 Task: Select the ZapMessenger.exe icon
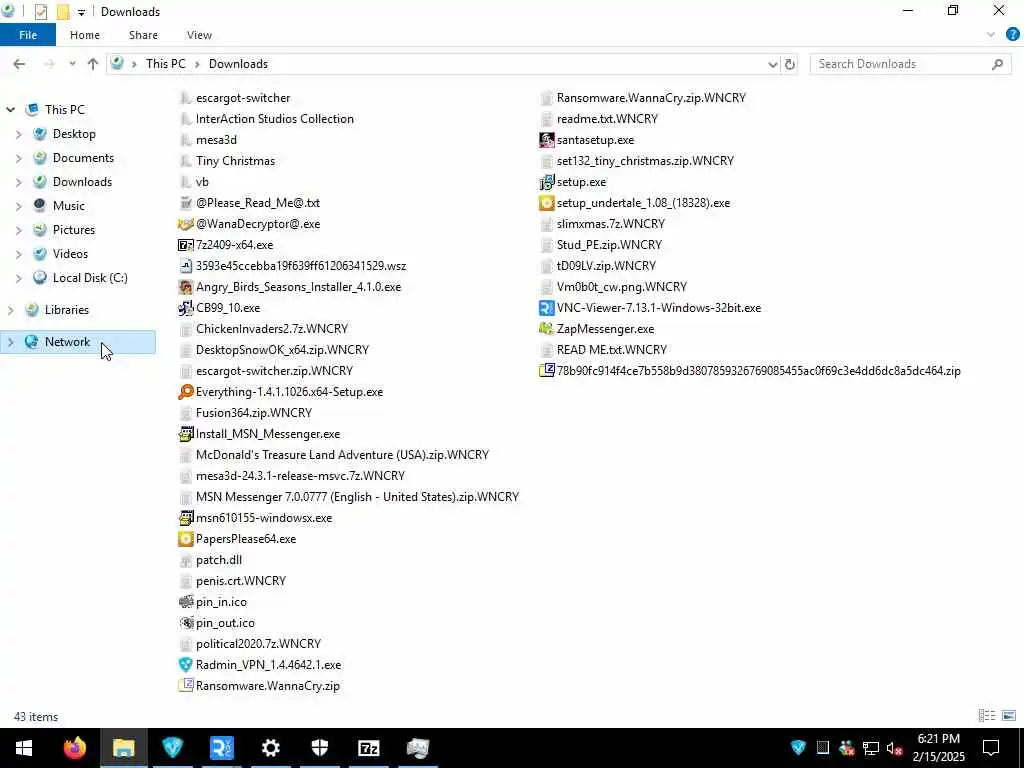point(547,328)
